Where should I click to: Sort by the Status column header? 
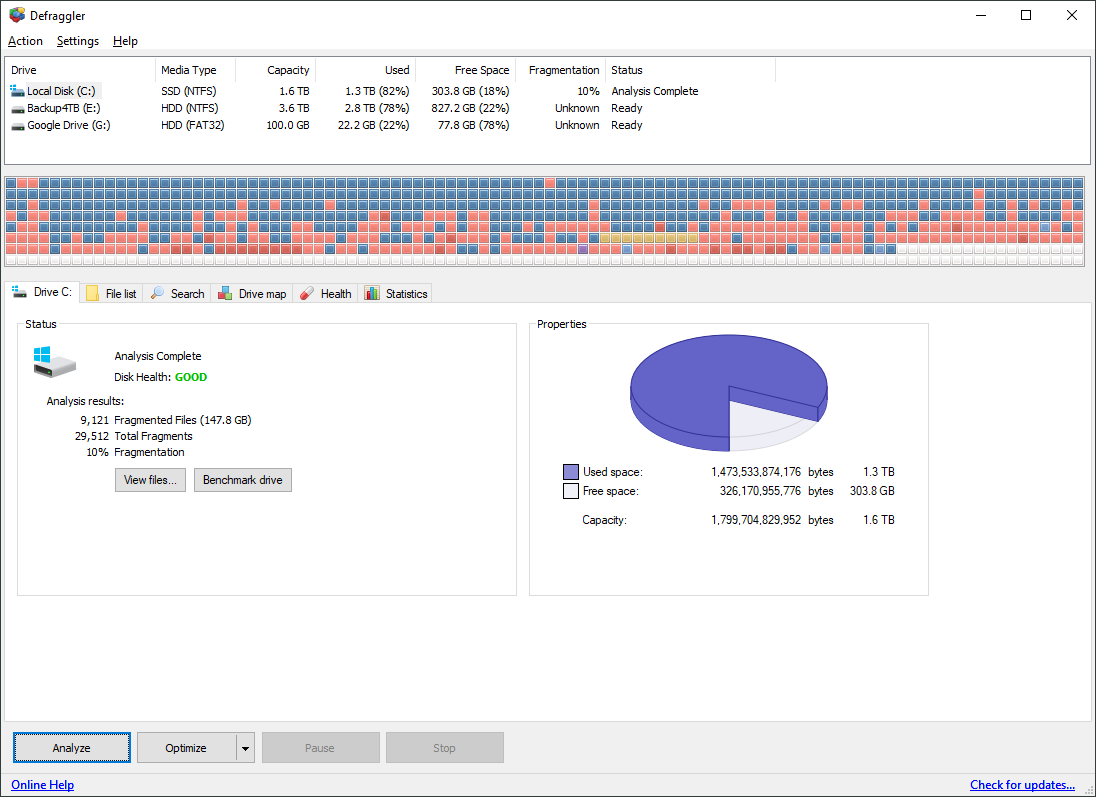click(691, 70)
